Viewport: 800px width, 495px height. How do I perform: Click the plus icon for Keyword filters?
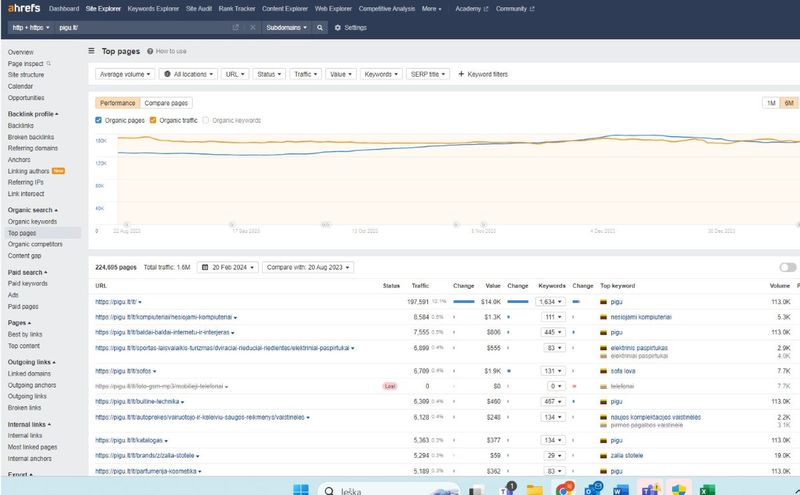pyautogui.click(x=461, y=74)
